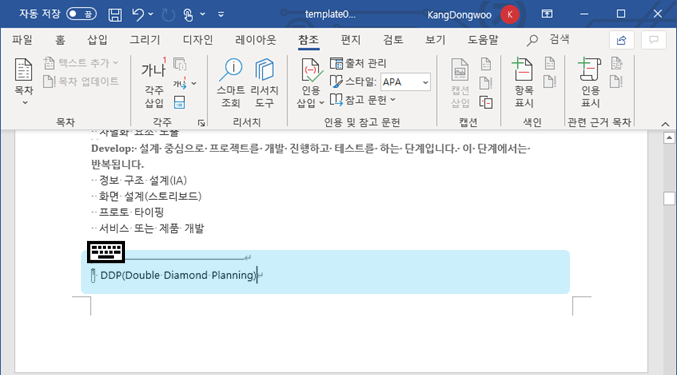Open the undo history dropdown arrow
Image resolution: width=677 pixels, height=375 pixels.
(x=151, y=15)
